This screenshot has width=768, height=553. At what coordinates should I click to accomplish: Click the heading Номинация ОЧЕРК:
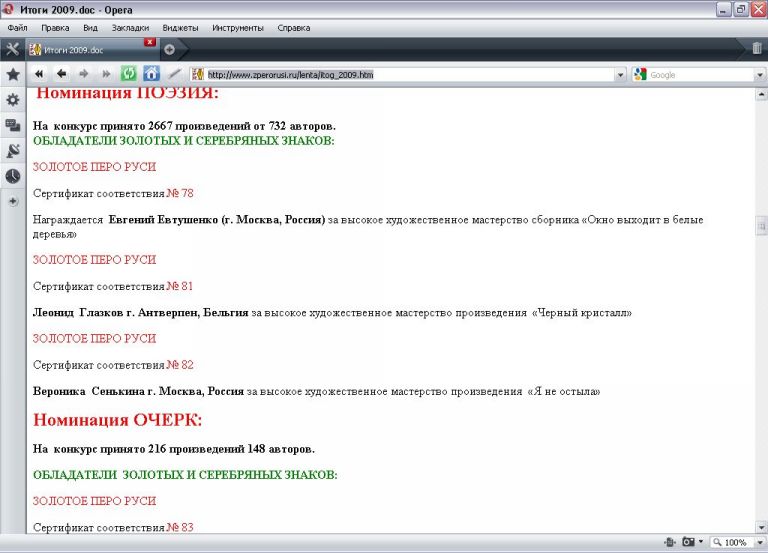tap(118, 420)
